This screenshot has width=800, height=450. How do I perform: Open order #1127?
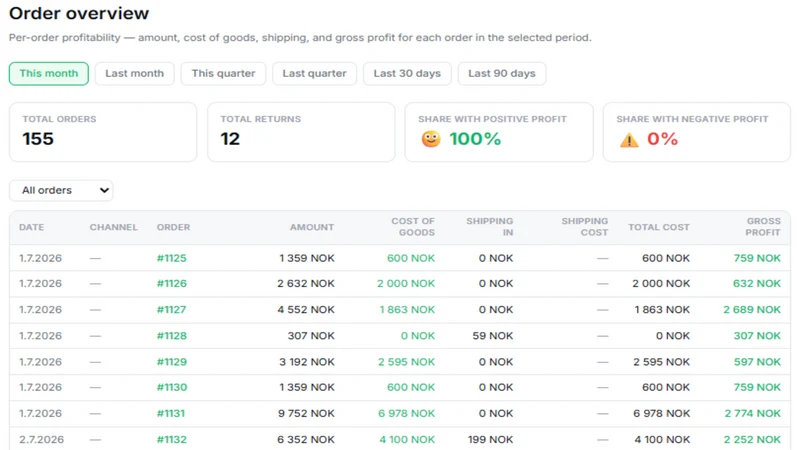171,310
